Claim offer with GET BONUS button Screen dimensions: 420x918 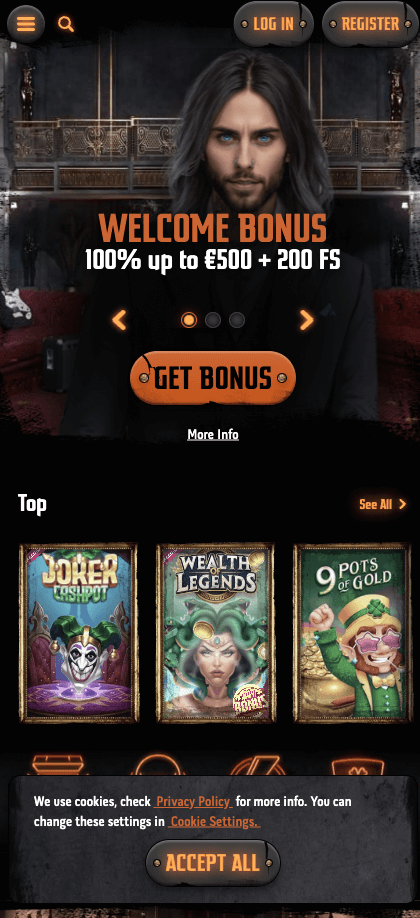(213, 378)
